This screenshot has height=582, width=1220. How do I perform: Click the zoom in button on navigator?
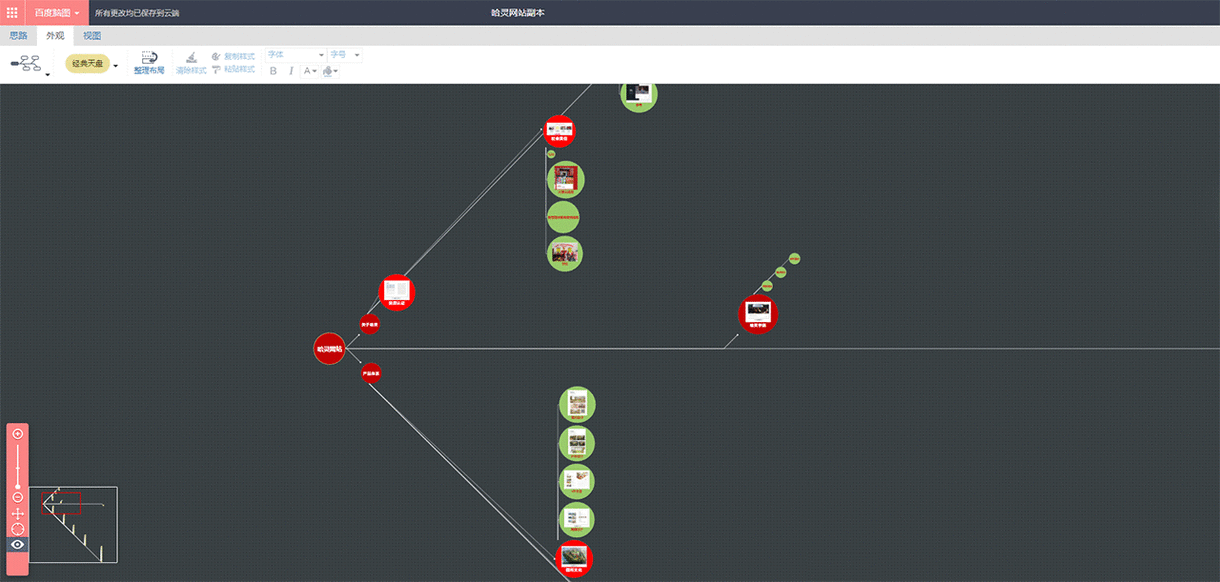17,434
